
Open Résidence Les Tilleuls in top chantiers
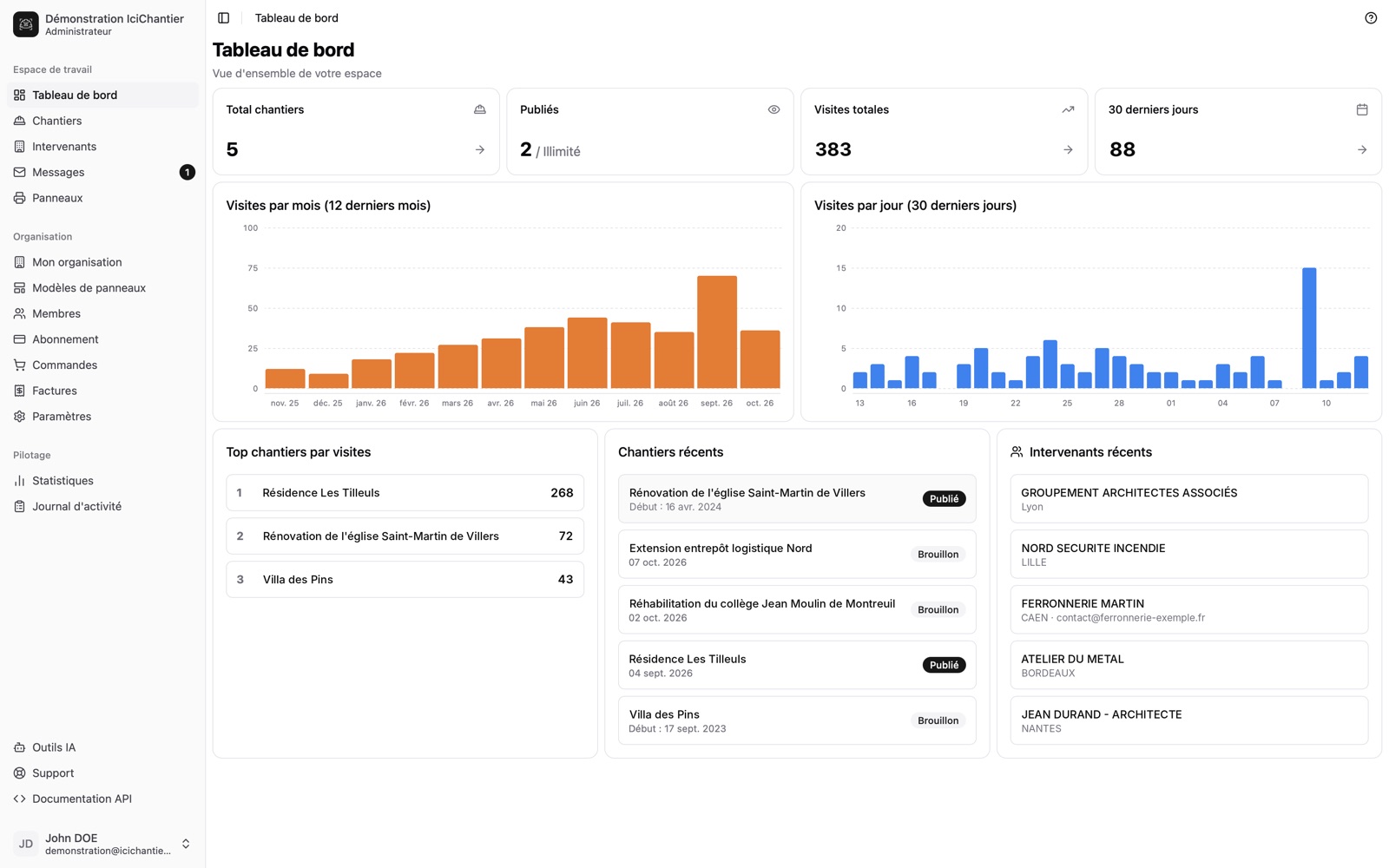pos(405,493)
